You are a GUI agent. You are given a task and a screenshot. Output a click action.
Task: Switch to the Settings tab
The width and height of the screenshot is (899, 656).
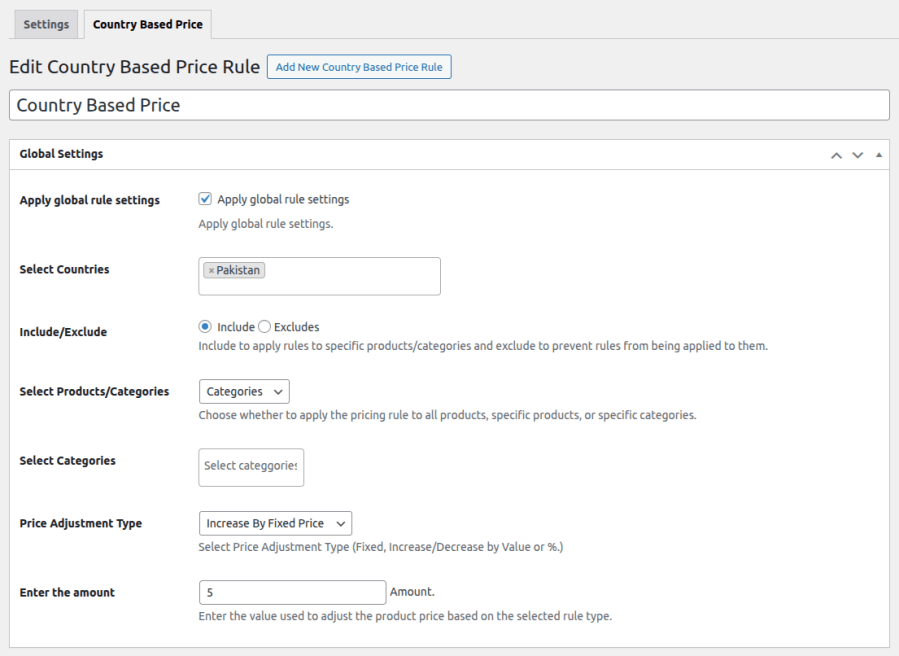tap(46, 25)
